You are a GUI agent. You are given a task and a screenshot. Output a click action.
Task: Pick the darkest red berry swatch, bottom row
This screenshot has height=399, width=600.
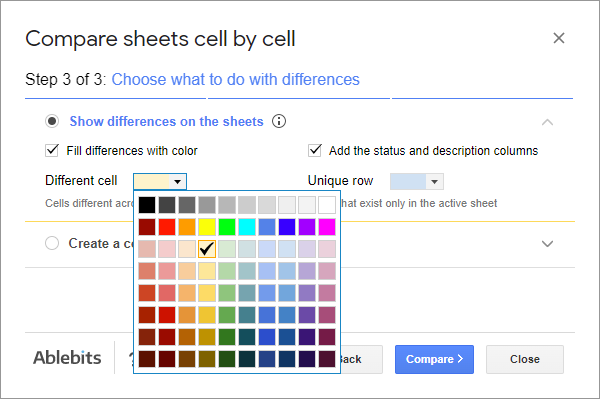click(147, 359)
